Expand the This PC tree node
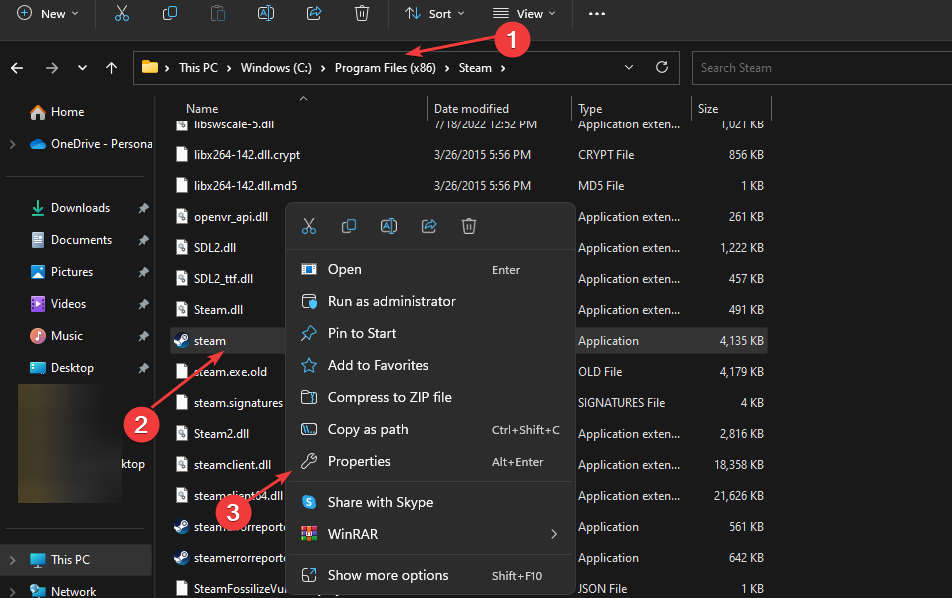This screenshot has width=952, height=598. (13, 560)
